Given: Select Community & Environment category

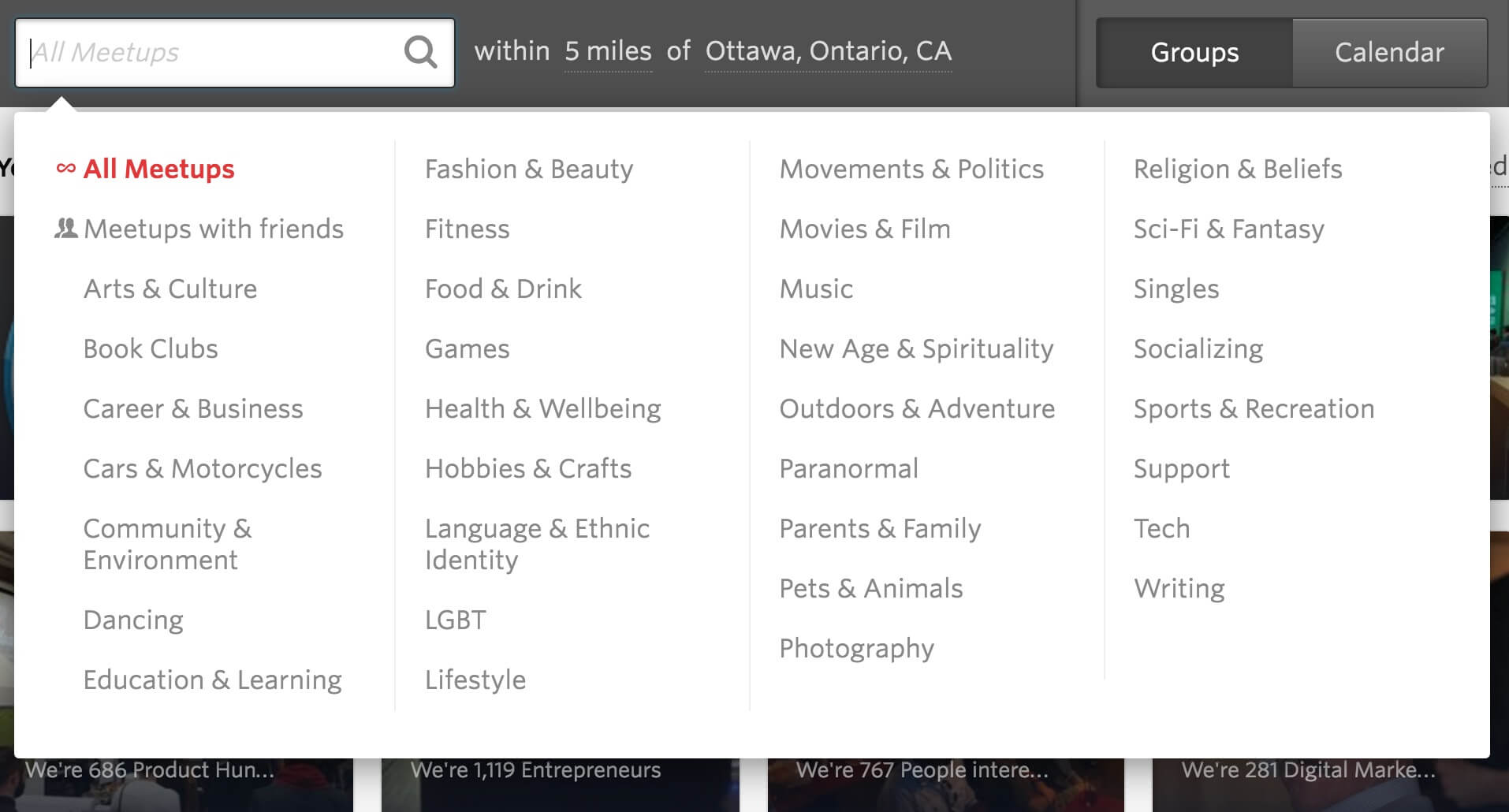Looking at the screenshot, I should 167,544.
